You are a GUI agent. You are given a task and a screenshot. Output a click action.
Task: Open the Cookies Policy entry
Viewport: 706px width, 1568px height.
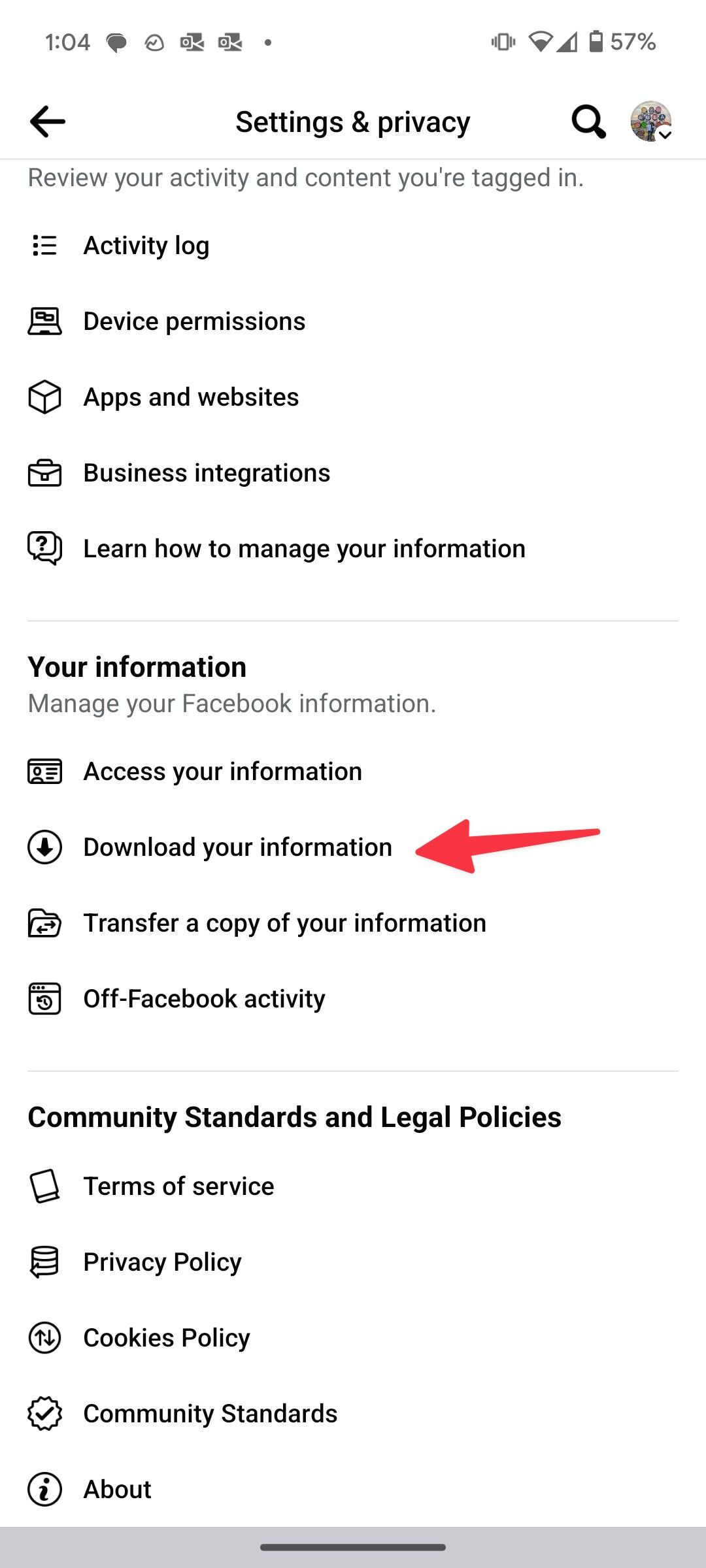pyautogui.click(x=165, y=1338)
